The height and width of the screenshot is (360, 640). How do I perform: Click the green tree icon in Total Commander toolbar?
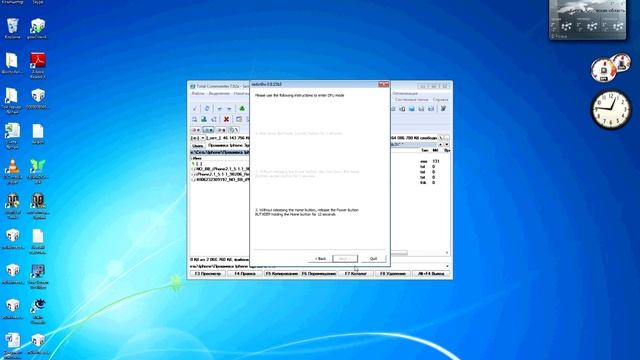click(242, 108)
